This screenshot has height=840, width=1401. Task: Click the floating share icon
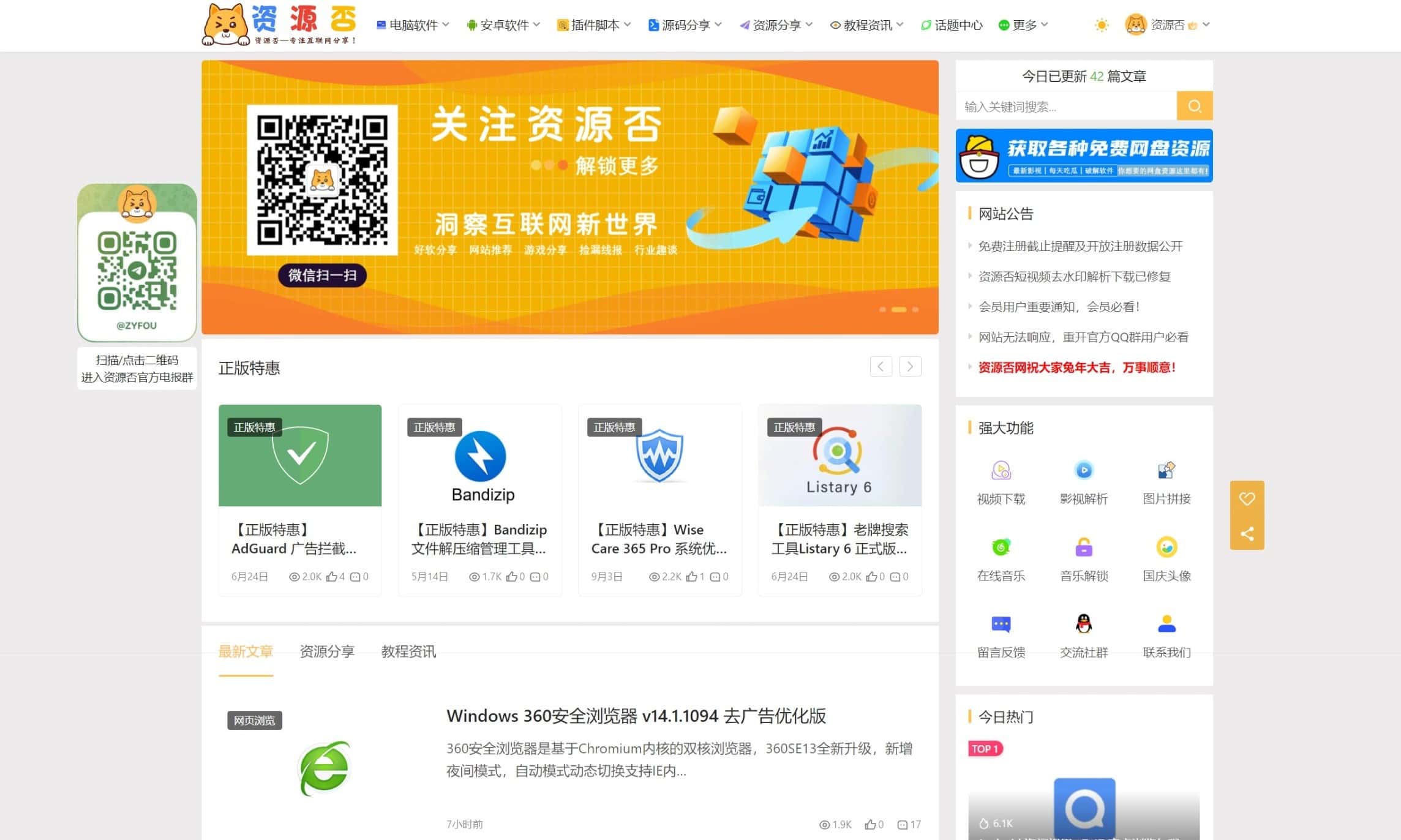pos(1247,533)
